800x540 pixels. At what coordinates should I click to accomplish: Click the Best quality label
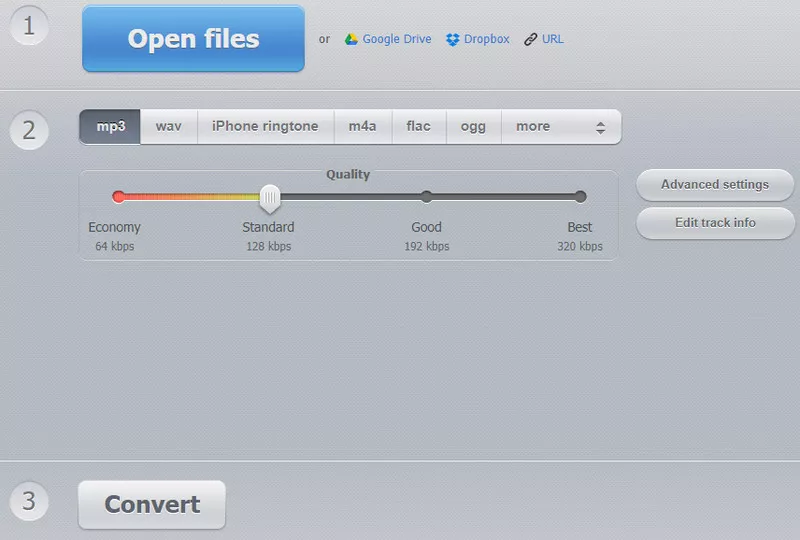coord(580,227)
